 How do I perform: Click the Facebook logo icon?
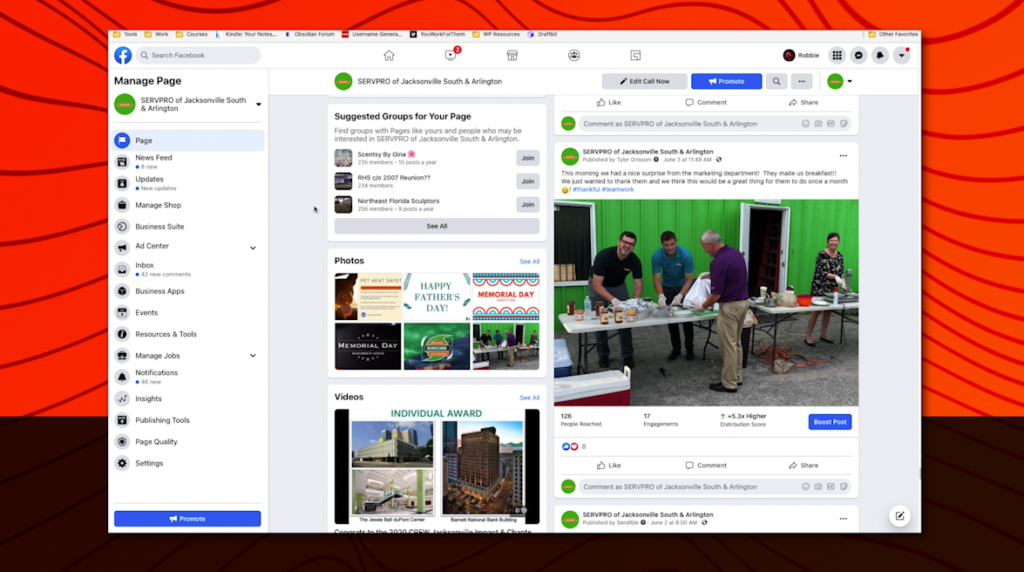123,56
